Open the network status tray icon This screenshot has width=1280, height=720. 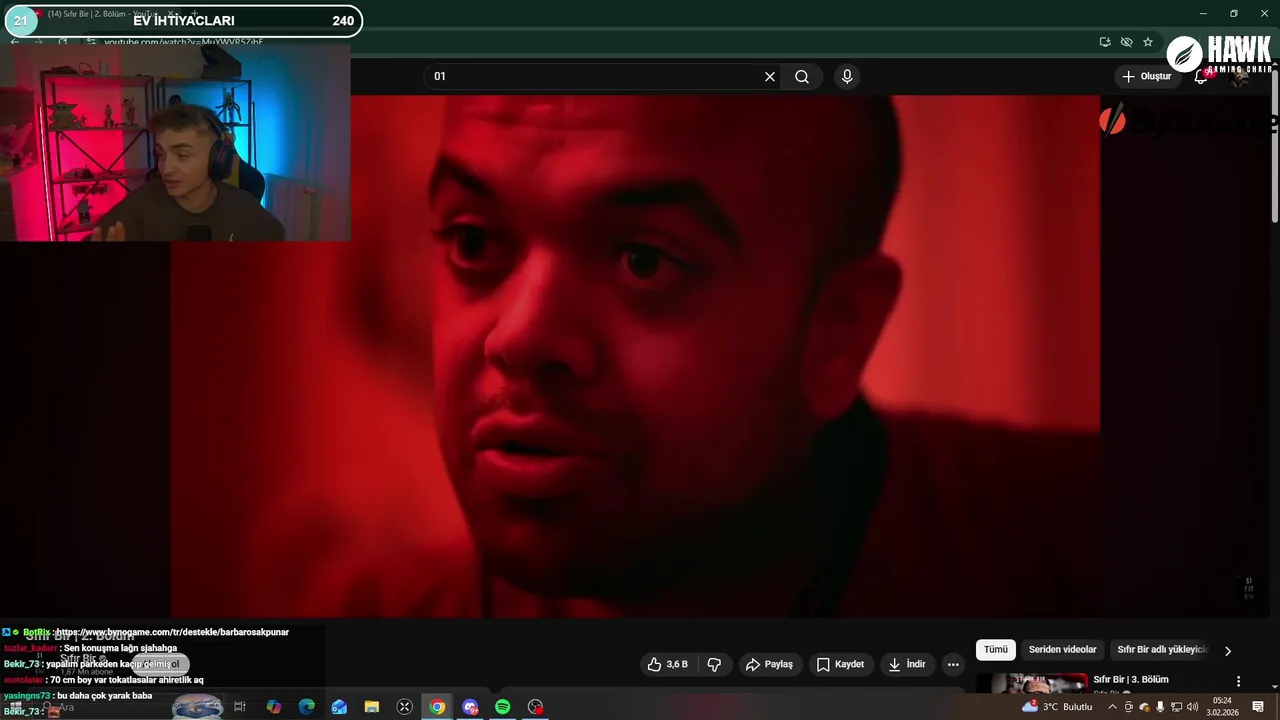coord(1176,707)
